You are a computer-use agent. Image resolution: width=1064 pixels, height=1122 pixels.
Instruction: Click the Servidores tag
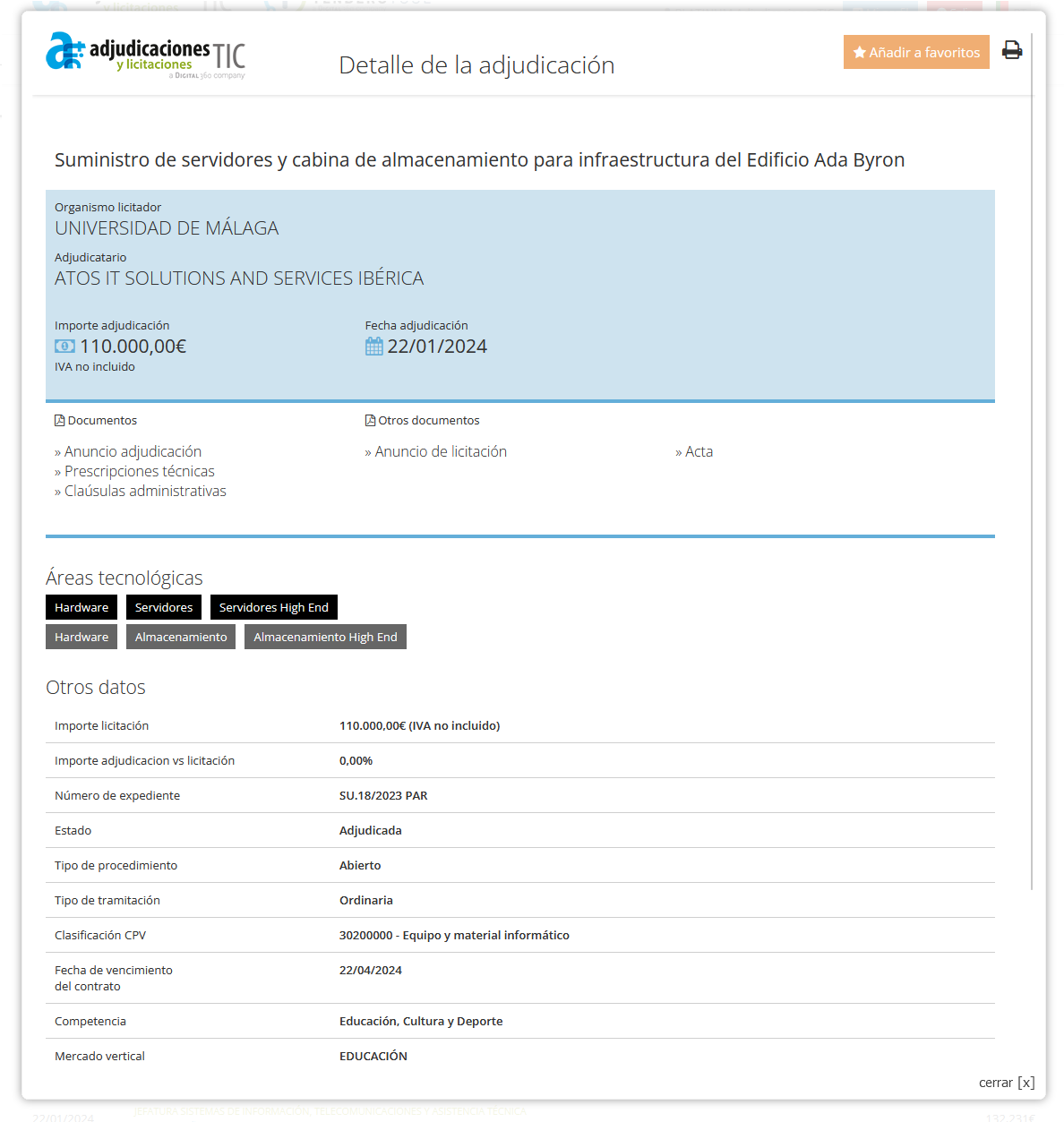tap(164, 607)
